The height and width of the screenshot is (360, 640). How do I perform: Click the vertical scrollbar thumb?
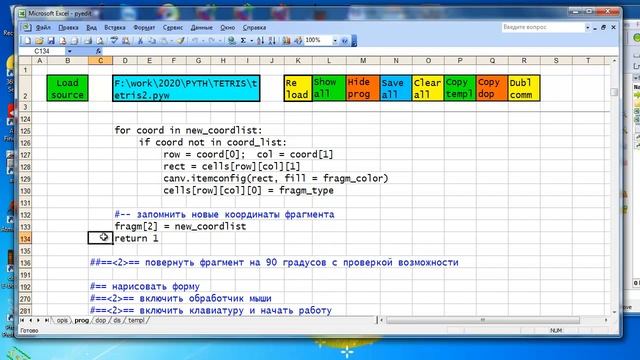tap(614, 92)
